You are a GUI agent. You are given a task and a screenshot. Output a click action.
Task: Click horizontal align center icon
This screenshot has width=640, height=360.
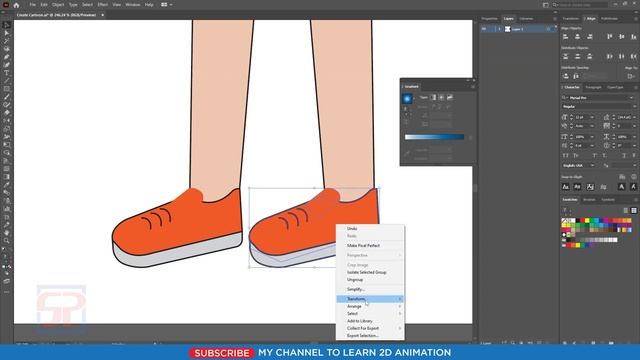coord(578,37)
